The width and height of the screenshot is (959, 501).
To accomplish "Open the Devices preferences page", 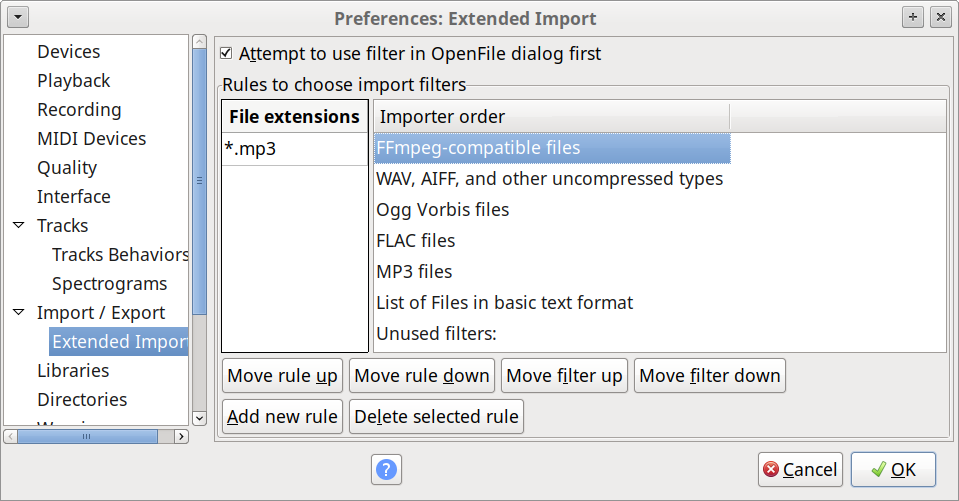I will (x=68, y=51).
